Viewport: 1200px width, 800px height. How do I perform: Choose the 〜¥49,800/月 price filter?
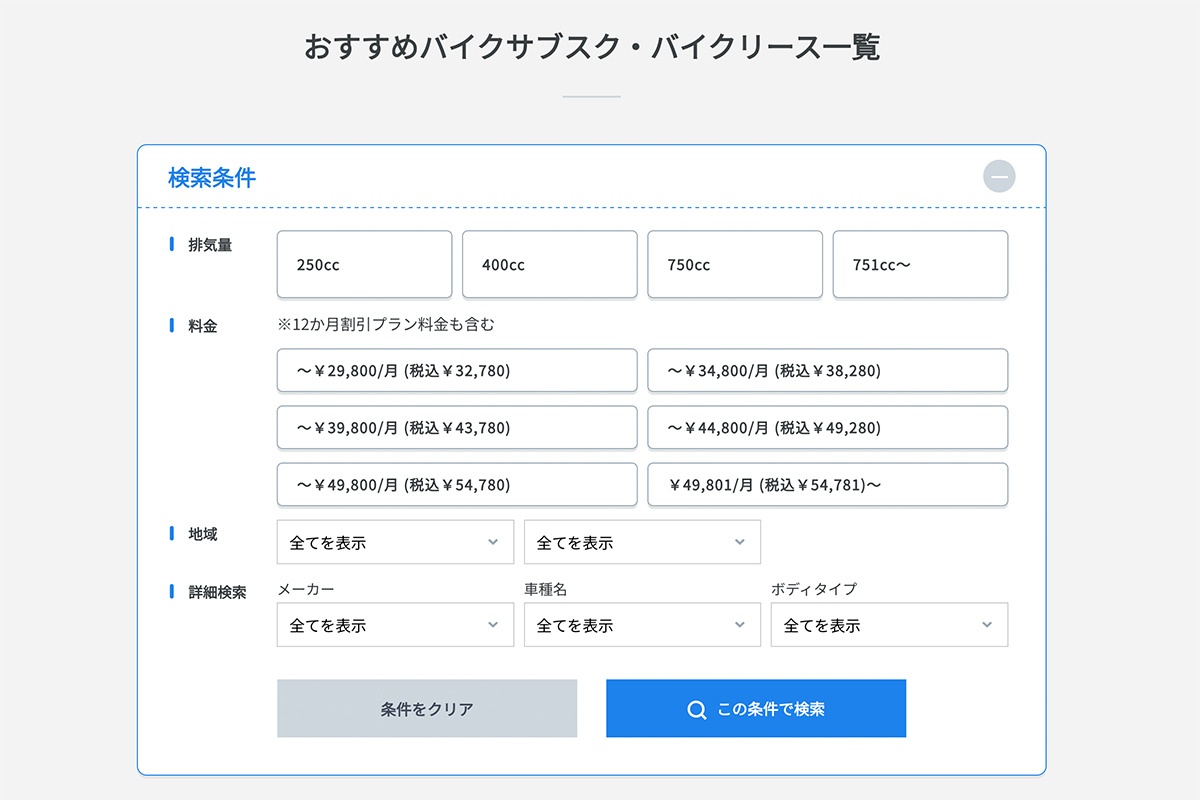point(457,485)
